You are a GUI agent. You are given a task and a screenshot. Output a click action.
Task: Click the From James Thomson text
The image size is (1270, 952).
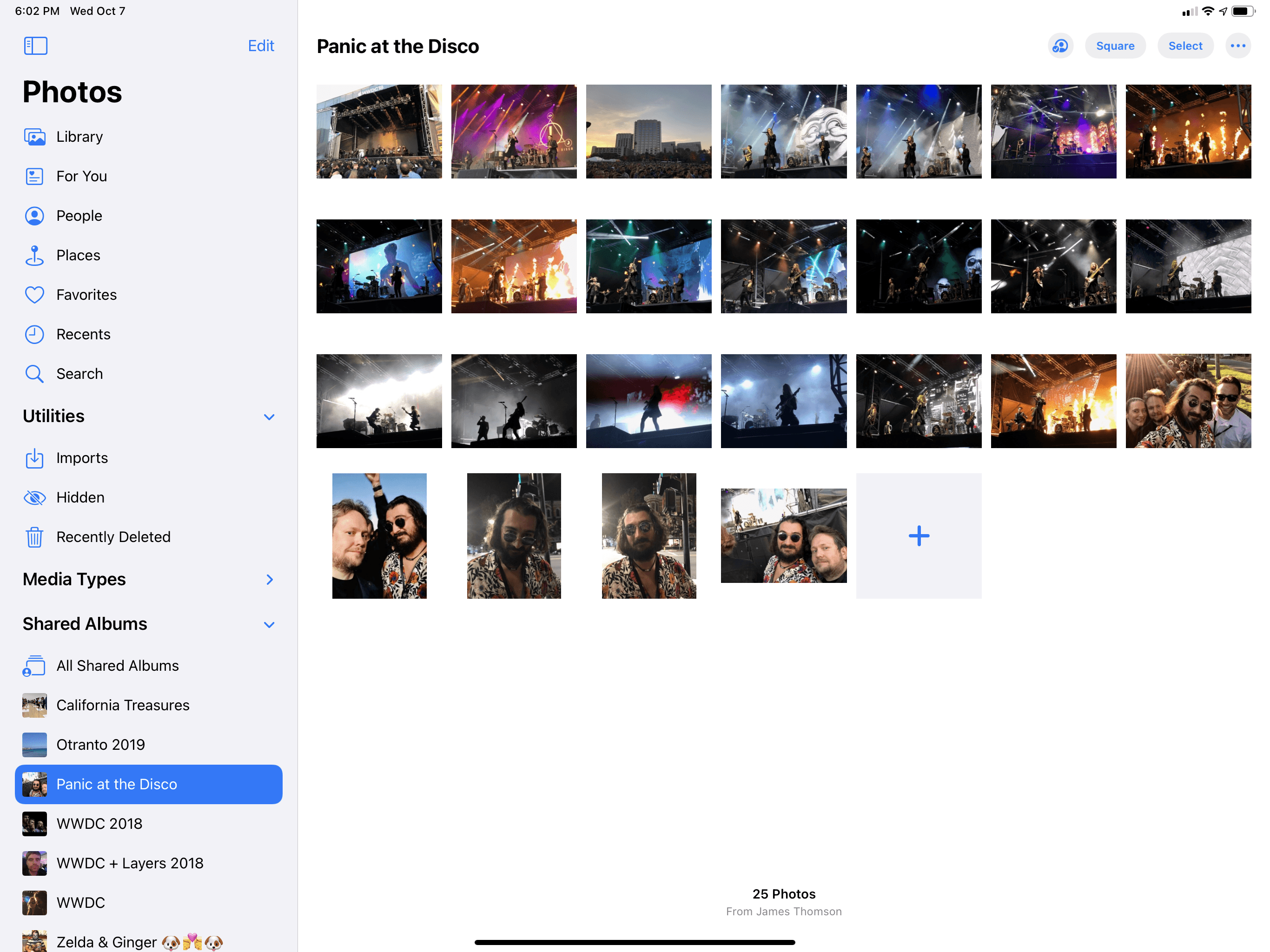(x=784, y=912)
